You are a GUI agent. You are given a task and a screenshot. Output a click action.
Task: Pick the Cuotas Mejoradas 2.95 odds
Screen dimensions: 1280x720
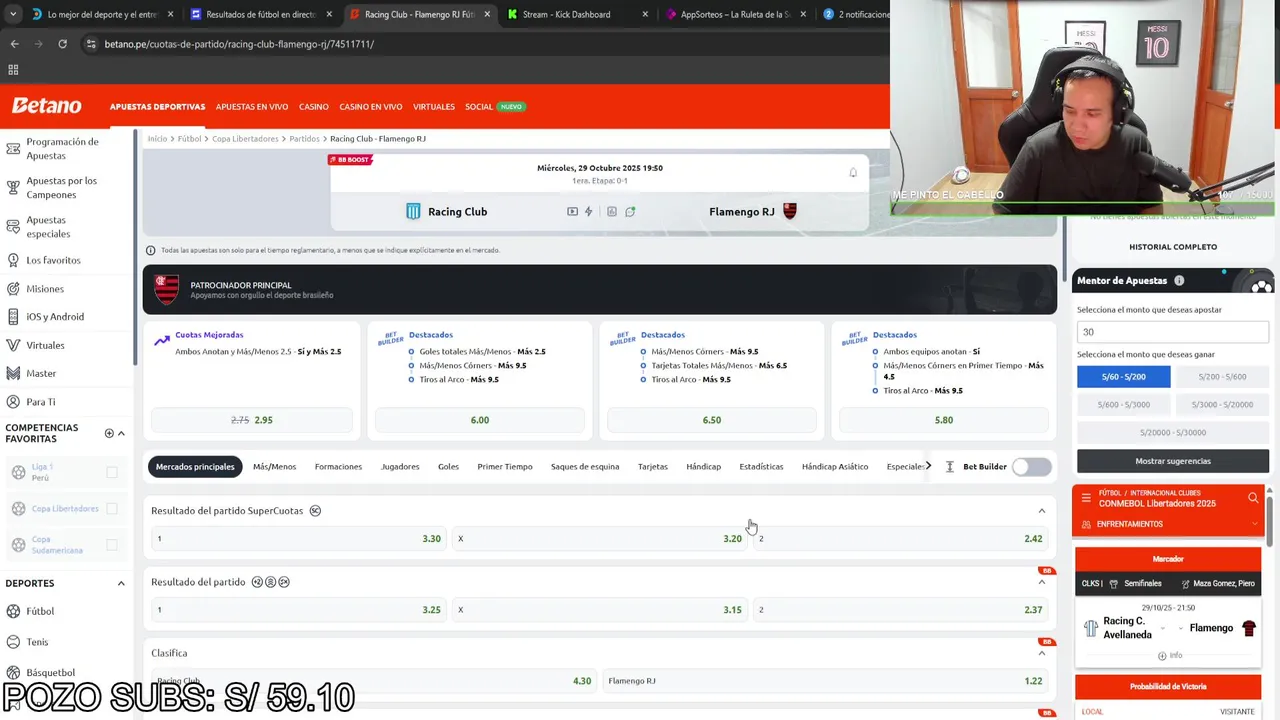[x=252, y=420]
